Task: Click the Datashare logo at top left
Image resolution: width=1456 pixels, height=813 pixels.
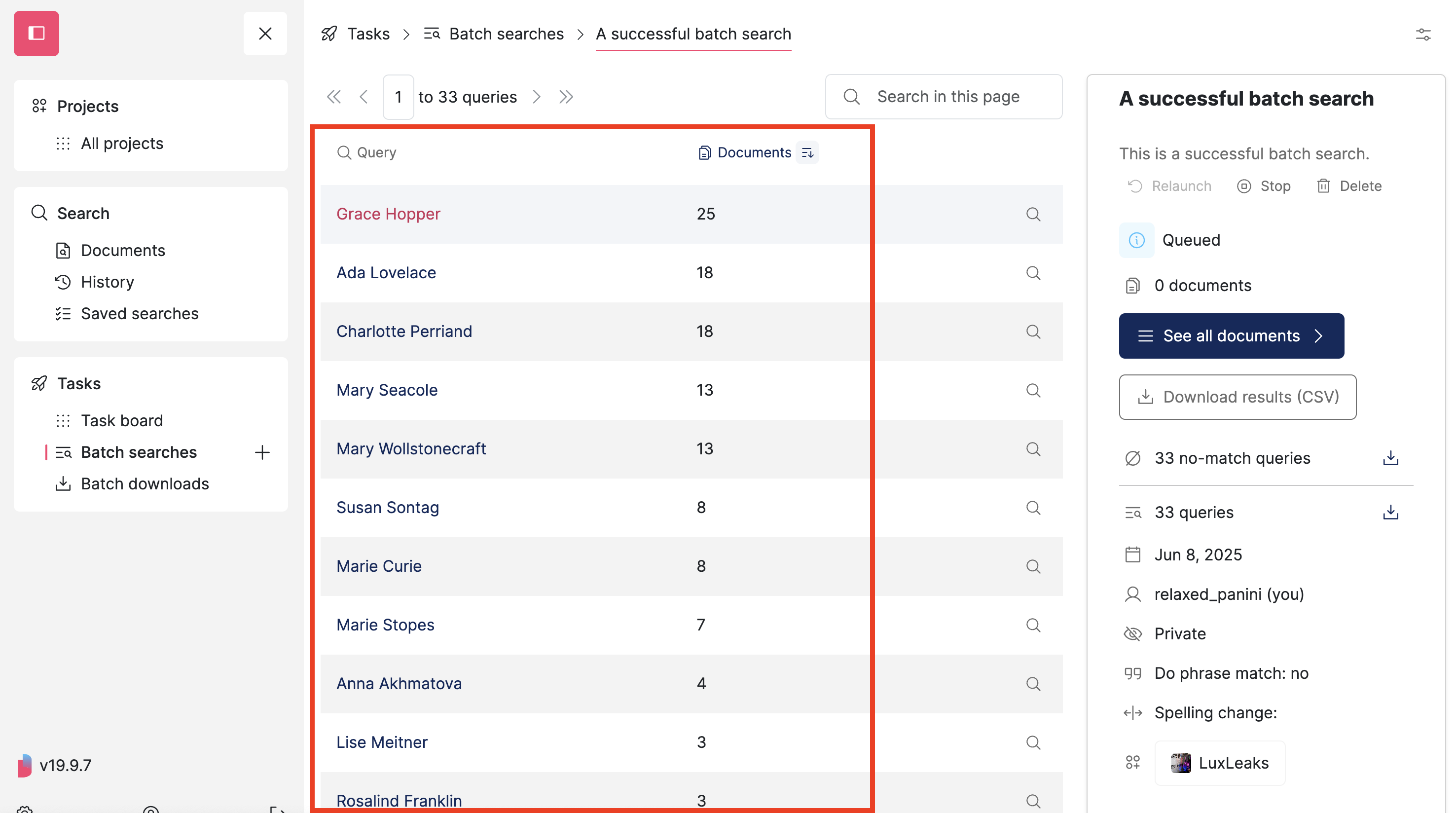Action: click(x=36, y=34)
